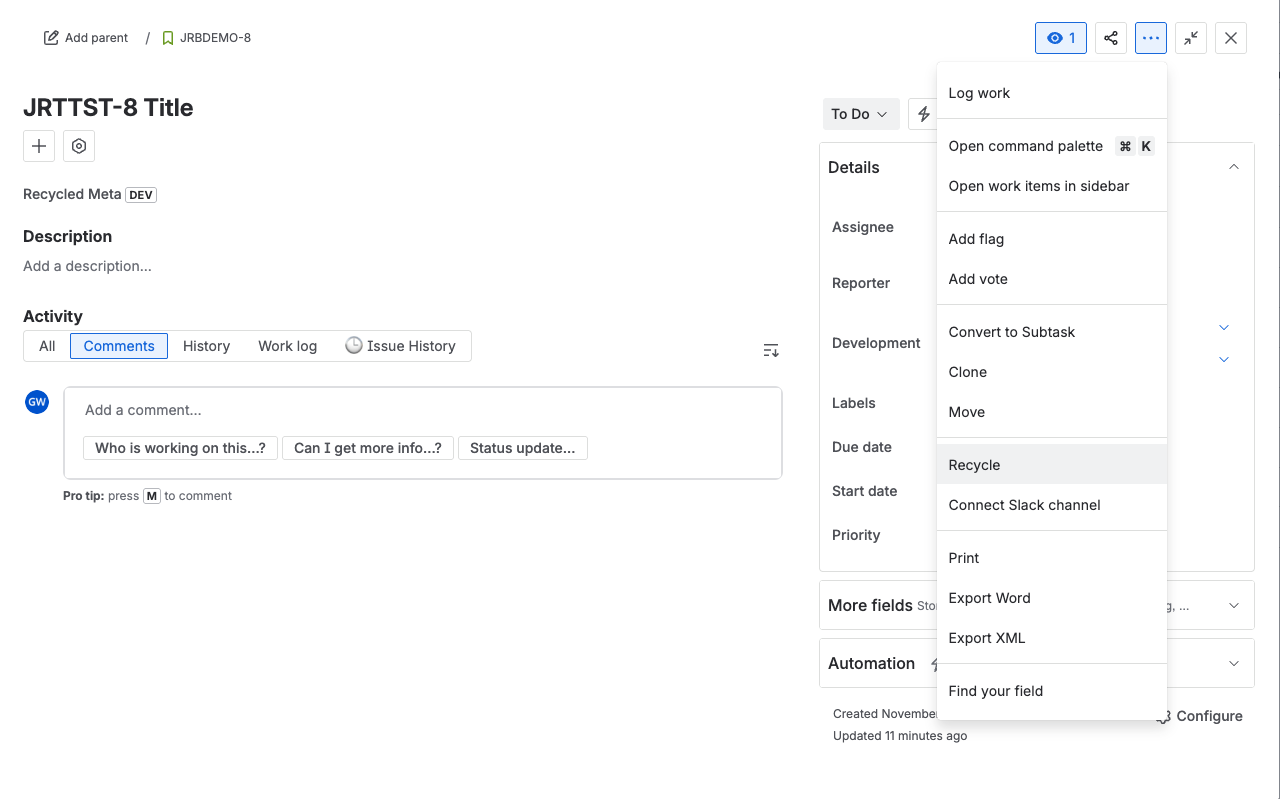The height and width of the screenshot is (799, 1280).
Task: Choose Clone in the actions menu
Action: pos(968,372)
